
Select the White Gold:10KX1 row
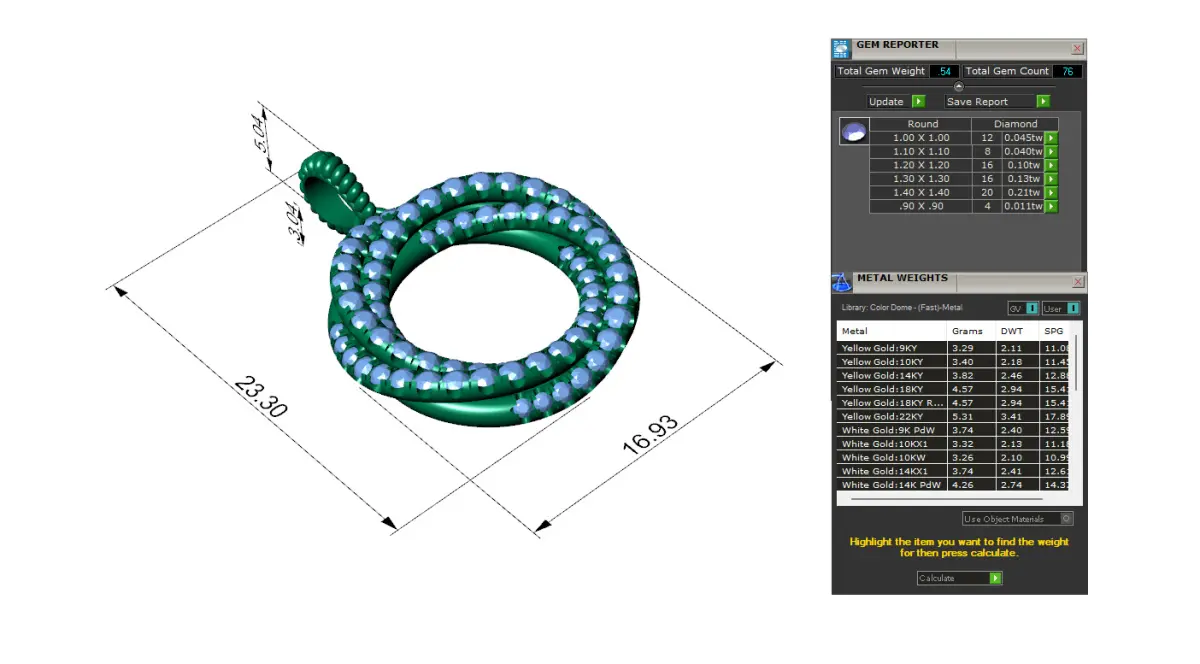tap(953, 444)
